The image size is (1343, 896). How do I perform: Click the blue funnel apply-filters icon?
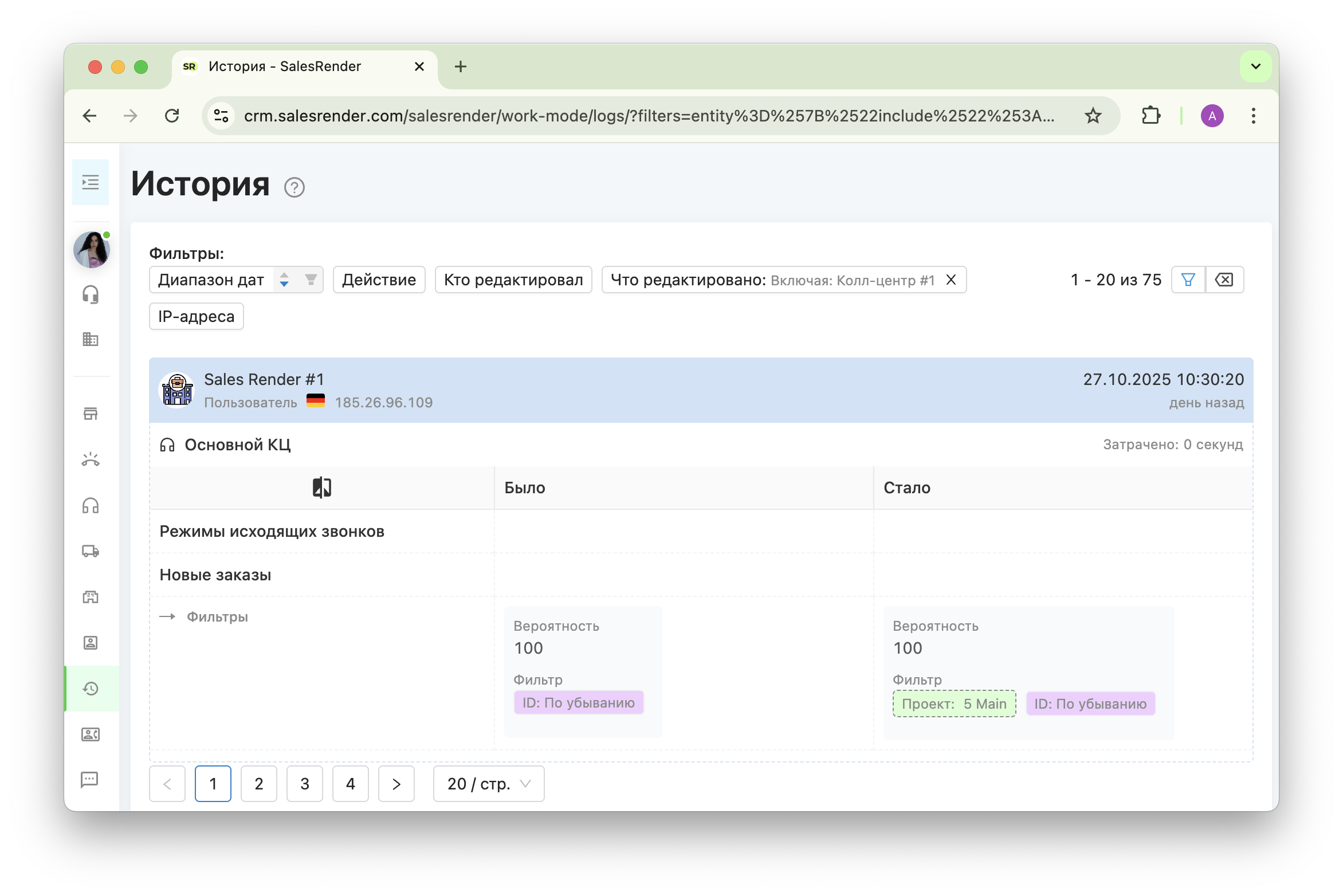(x=1188, y=280)
